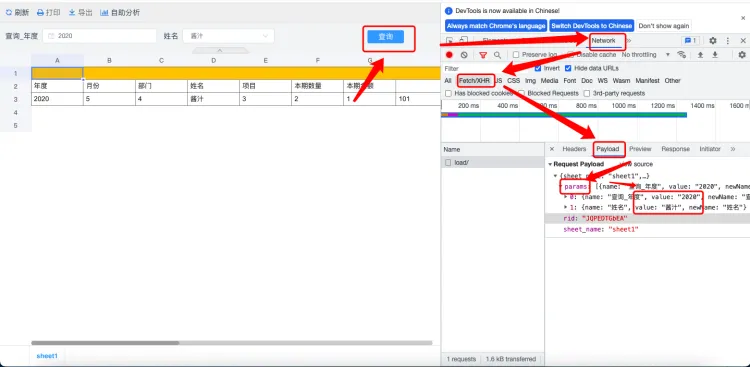Open the Headers tab
Image resolution: width=750 pixels, height=367 pixels.
tap(574, 149)
